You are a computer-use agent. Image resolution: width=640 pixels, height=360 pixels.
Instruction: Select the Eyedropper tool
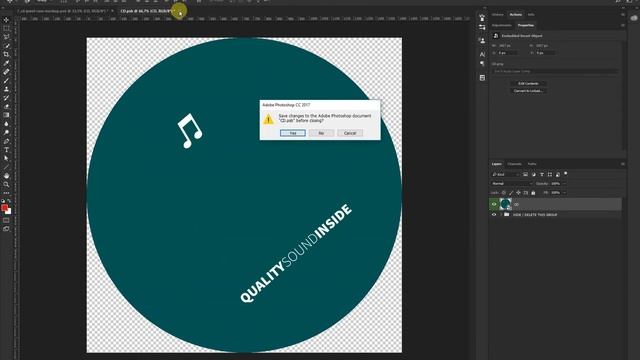6,63
